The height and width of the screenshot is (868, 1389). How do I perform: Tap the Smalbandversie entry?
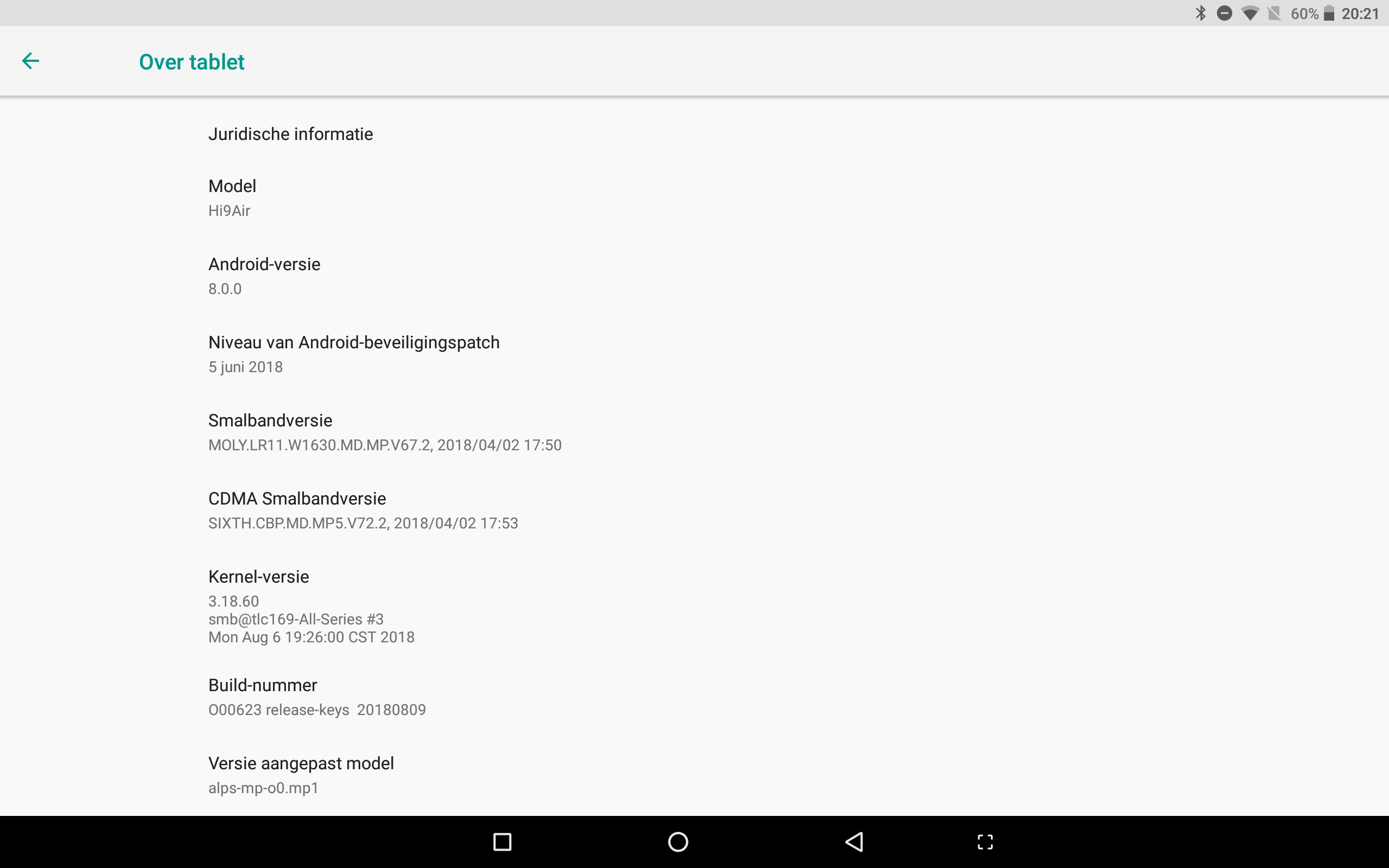694,432
